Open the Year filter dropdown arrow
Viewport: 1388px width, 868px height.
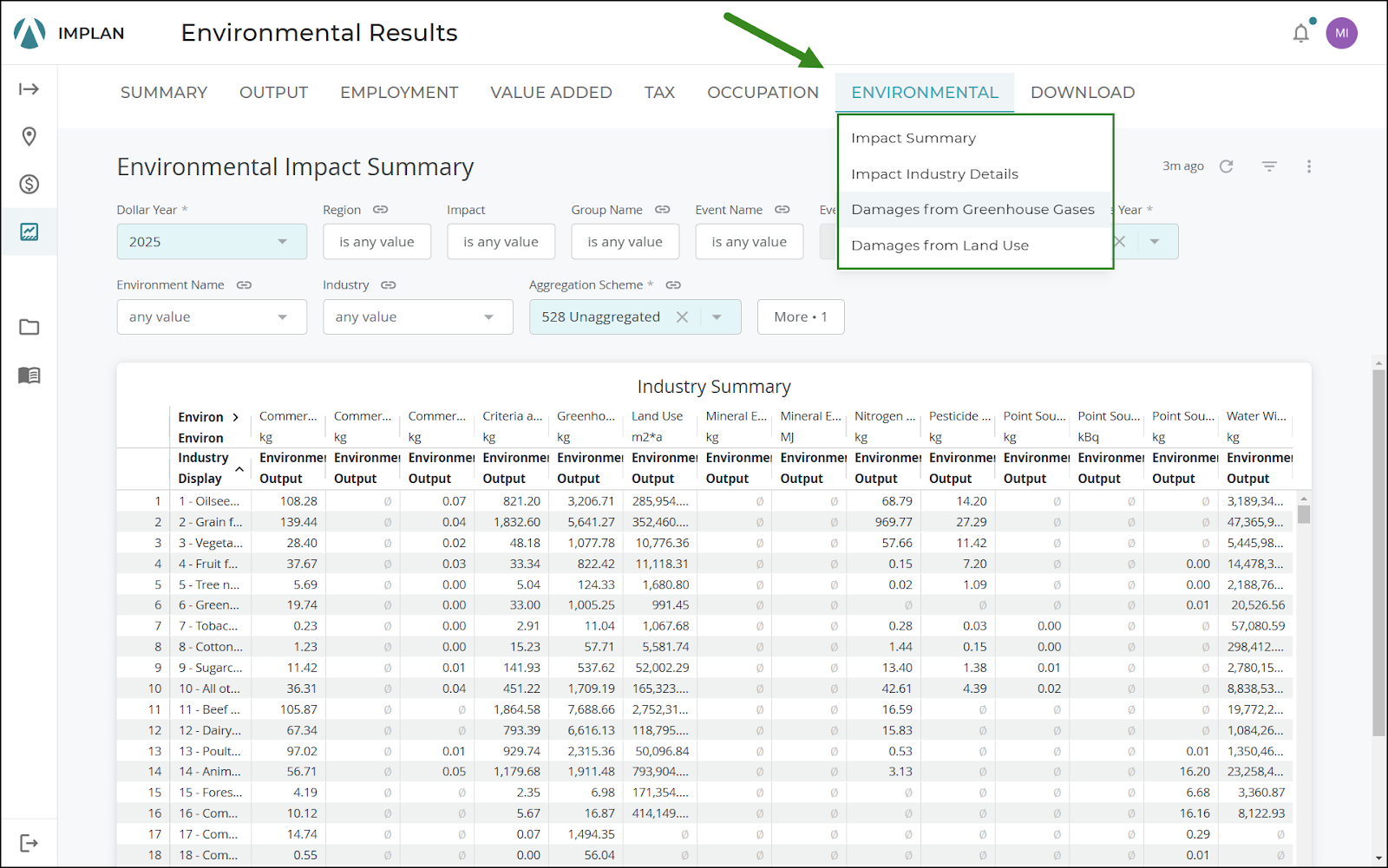click(1155, 242)
